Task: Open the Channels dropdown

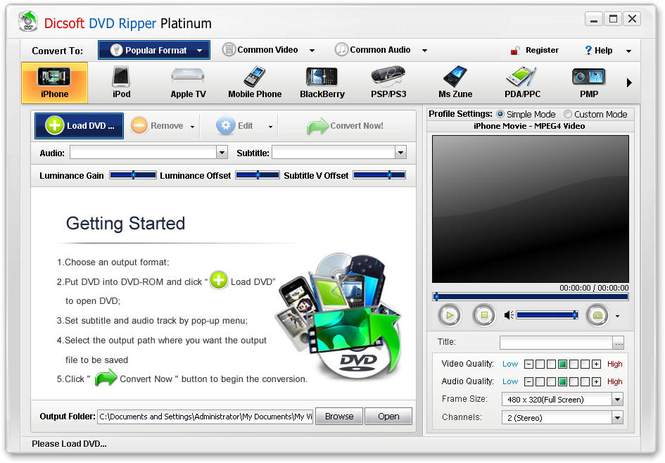Action: [x=618, y=418]
